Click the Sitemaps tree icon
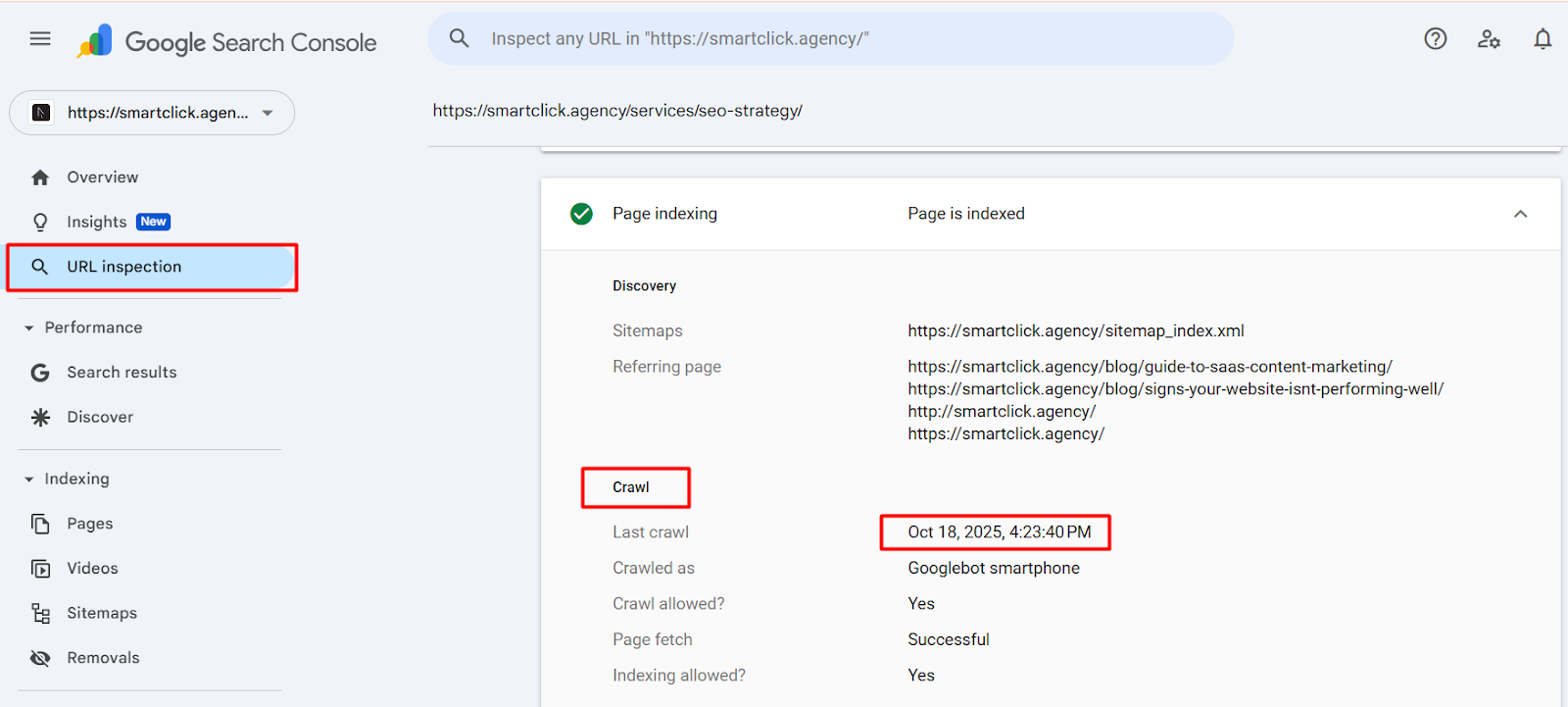 [40, 614]
